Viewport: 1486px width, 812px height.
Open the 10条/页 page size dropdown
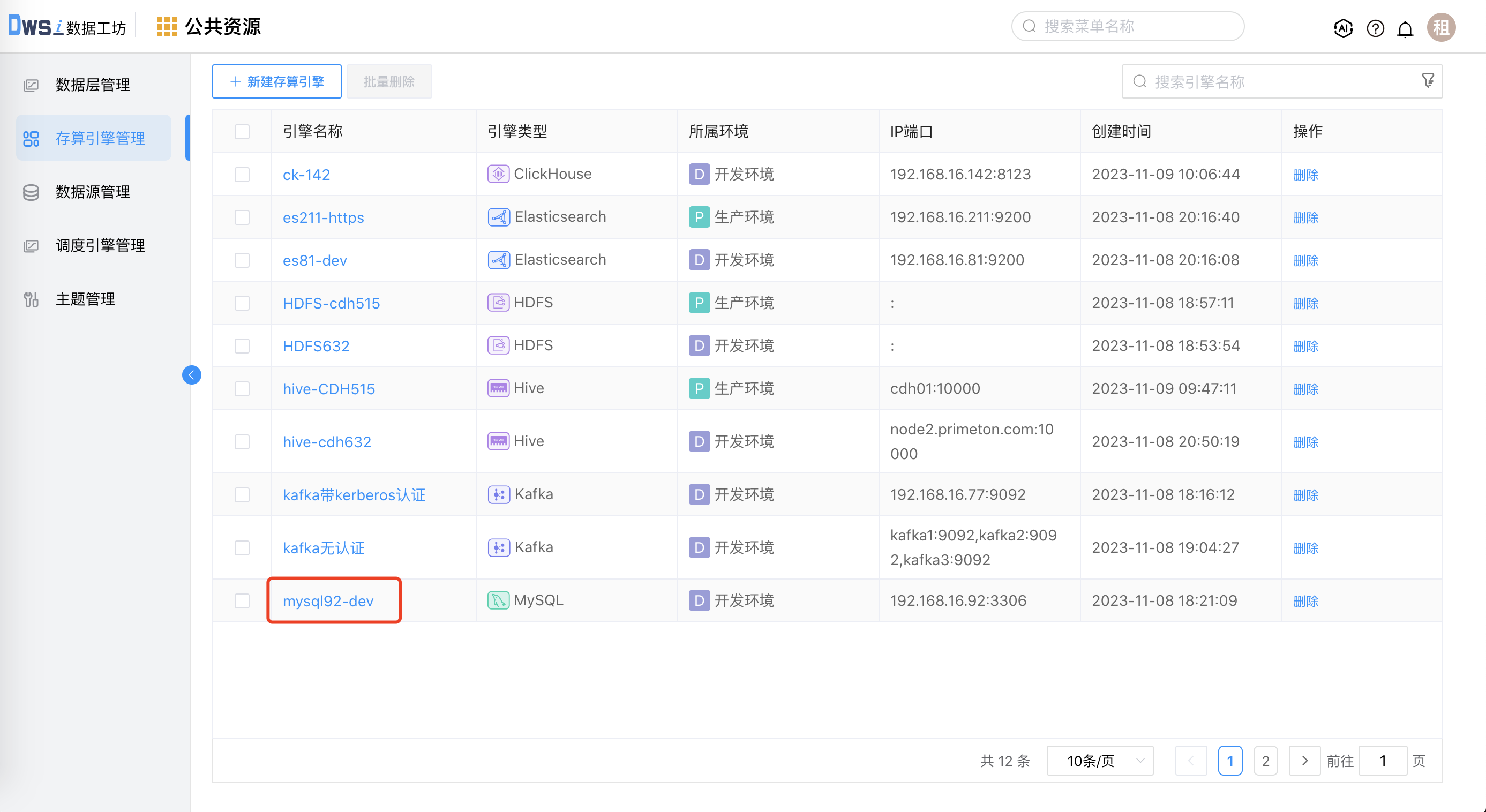(1100, 761)
